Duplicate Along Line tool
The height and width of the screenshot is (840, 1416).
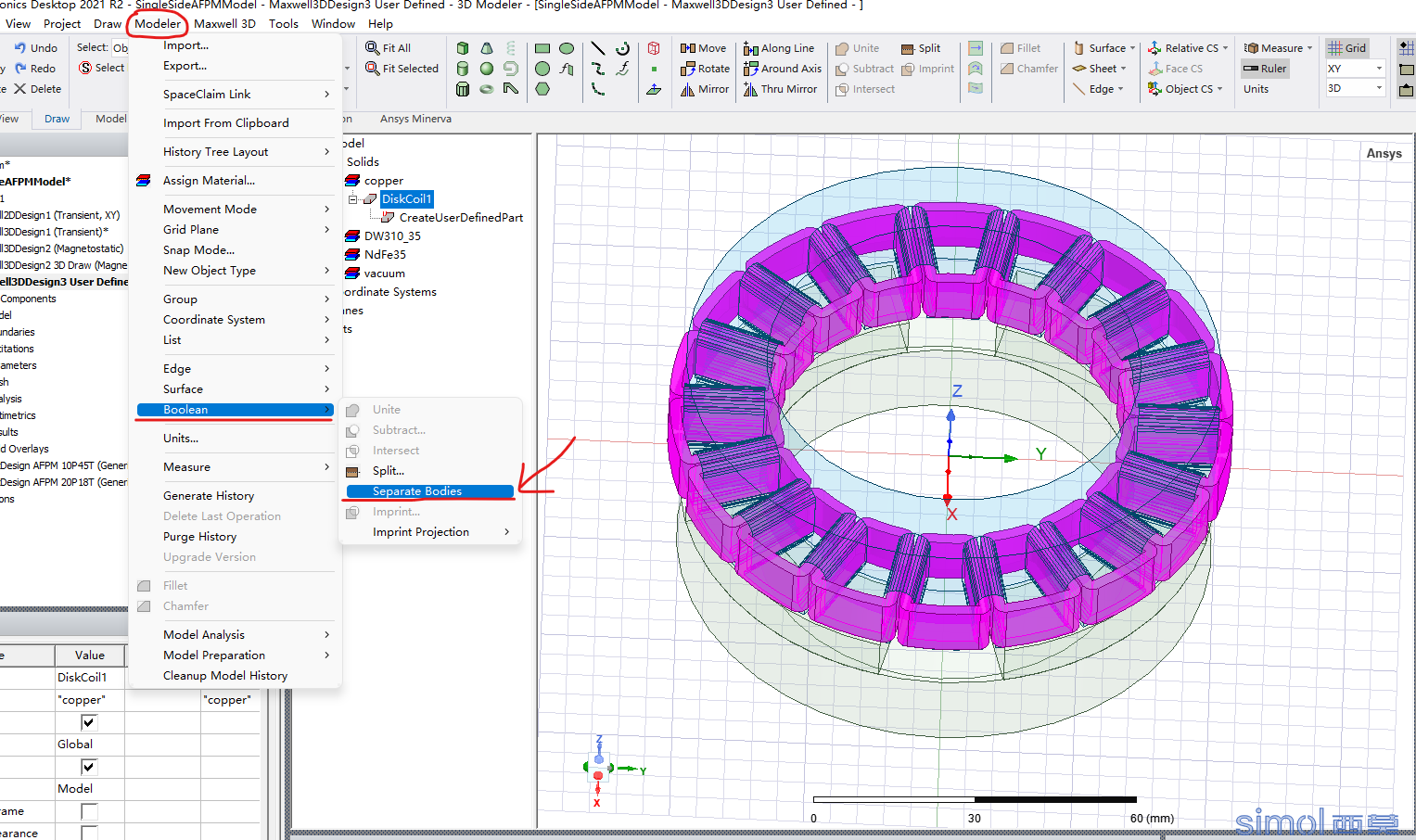[x=779, y=48]
